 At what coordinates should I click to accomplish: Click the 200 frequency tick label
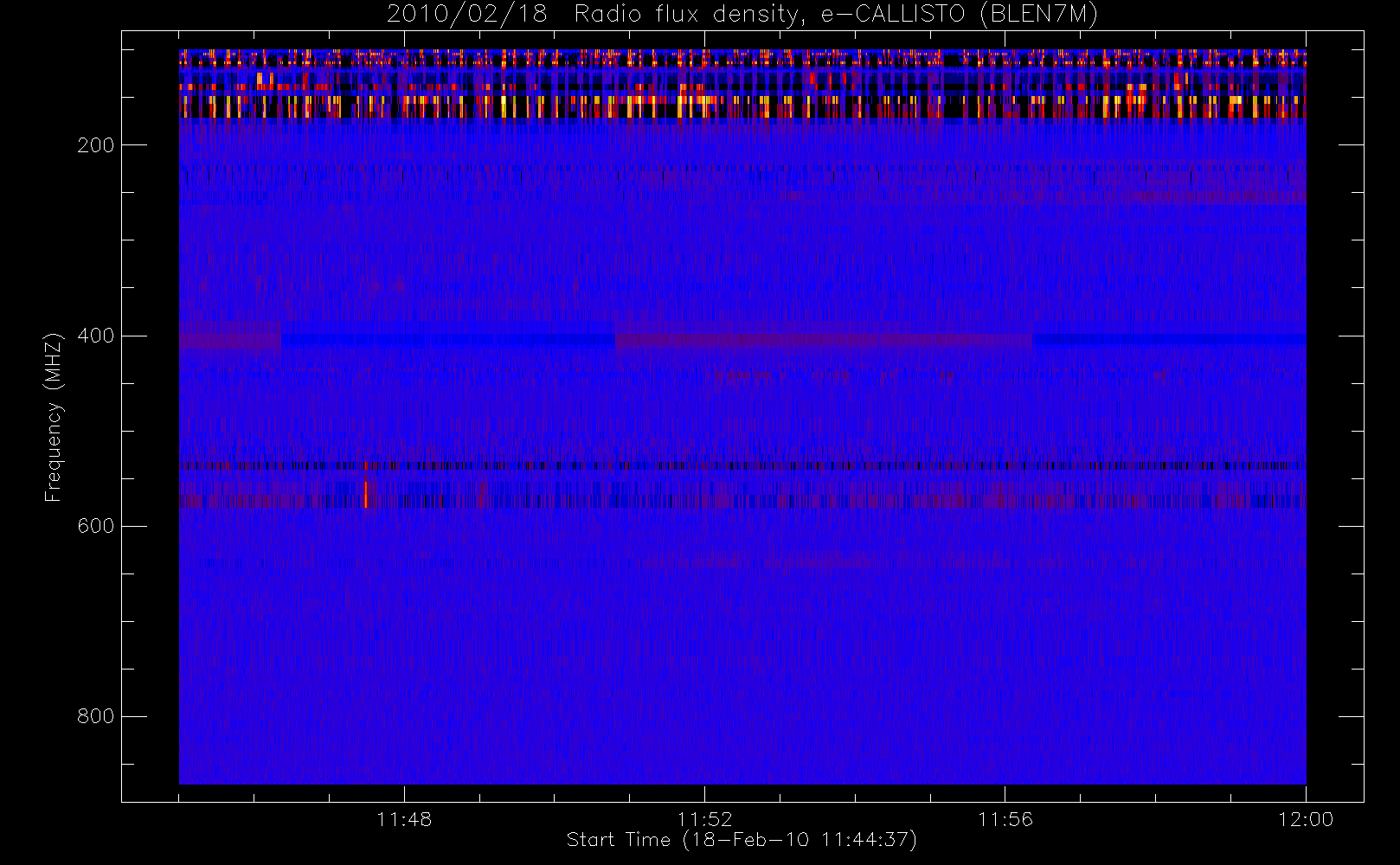pos(96,145)
